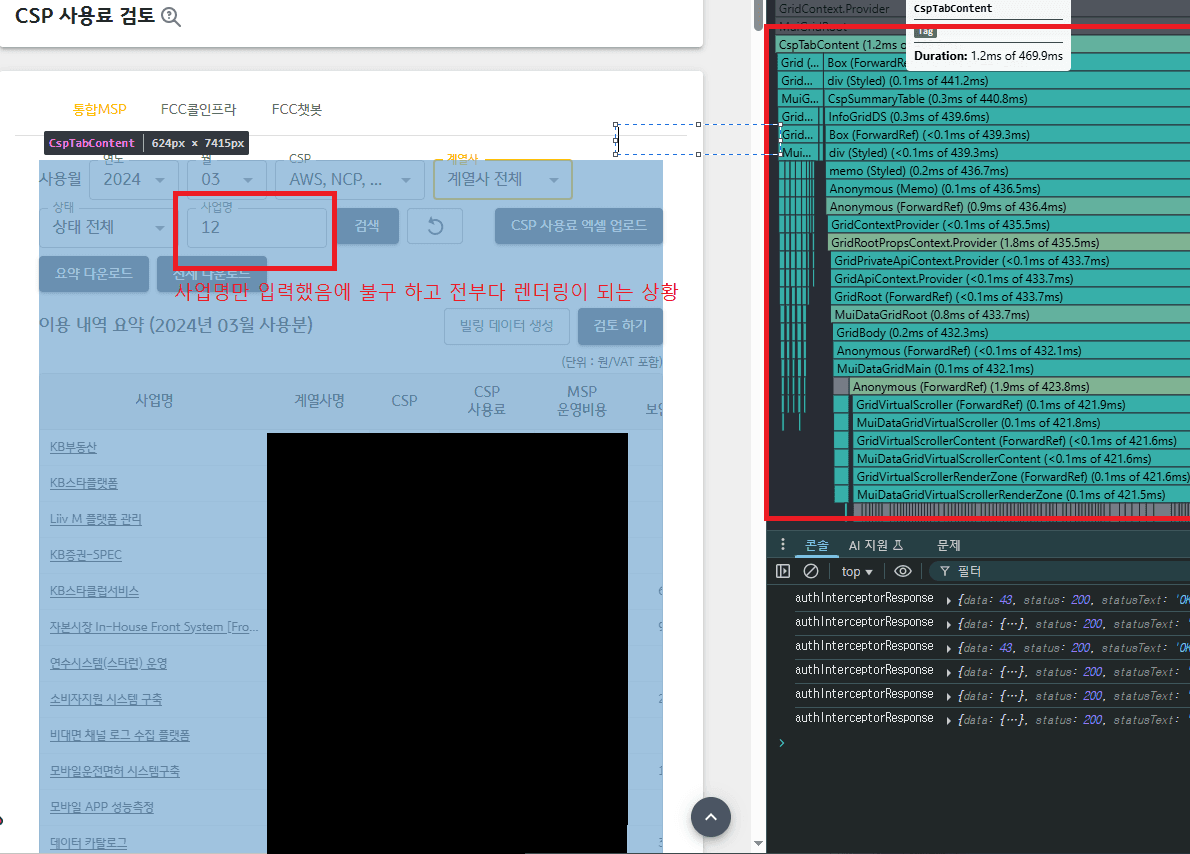
Task: Click the scroll-to-top arrow button
Action: tap(711, 817)
